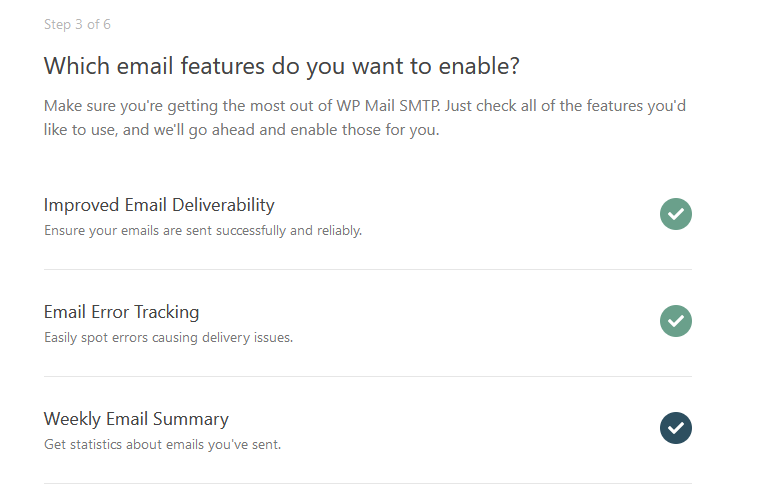The height and width of the screenshot is (490, 764).
Task: Click the "Which email features" page heading
Action: [282, 66]
